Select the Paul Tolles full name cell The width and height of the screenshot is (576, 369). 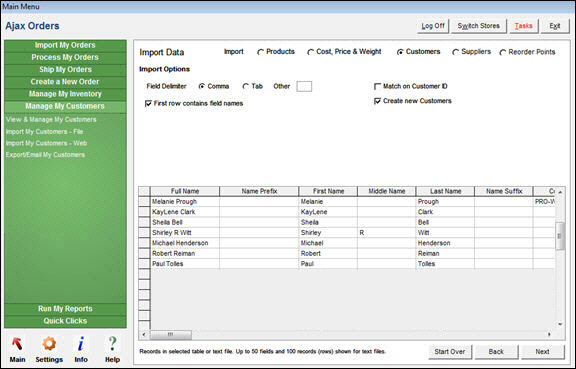[x=185, y=264]
